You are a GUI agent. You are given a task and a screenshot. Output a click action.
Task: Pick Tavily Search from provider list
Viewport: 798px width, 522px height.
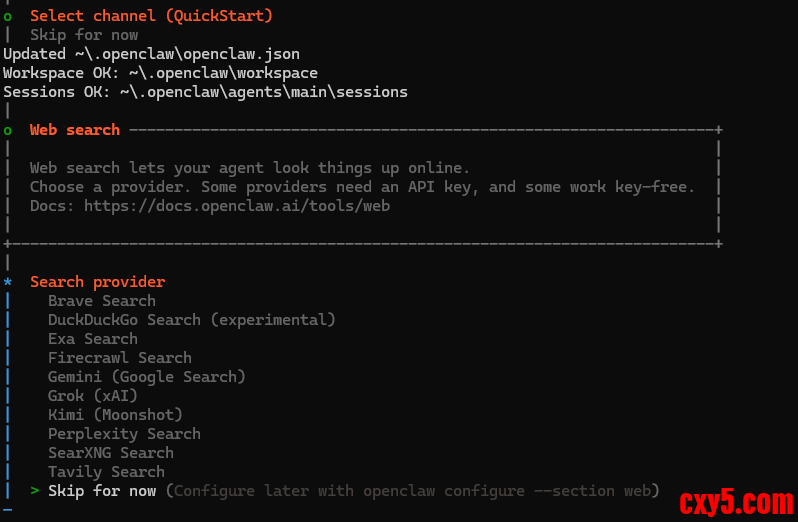(x=106, y=472)
